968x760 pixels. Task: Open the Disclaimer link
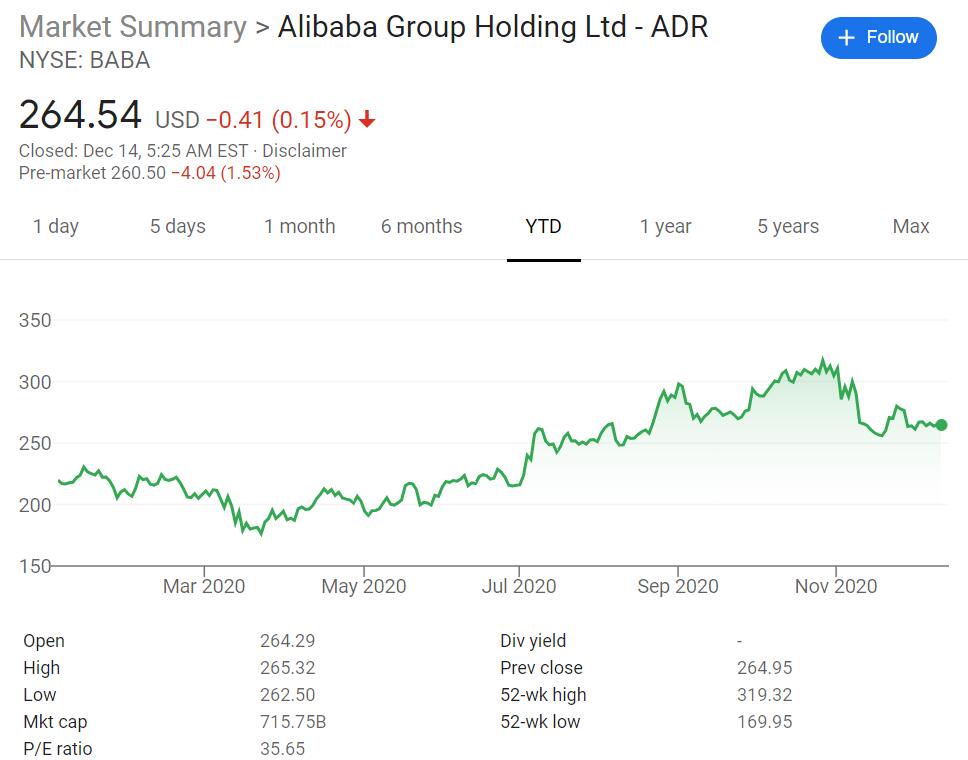click(x=304, y=151)
